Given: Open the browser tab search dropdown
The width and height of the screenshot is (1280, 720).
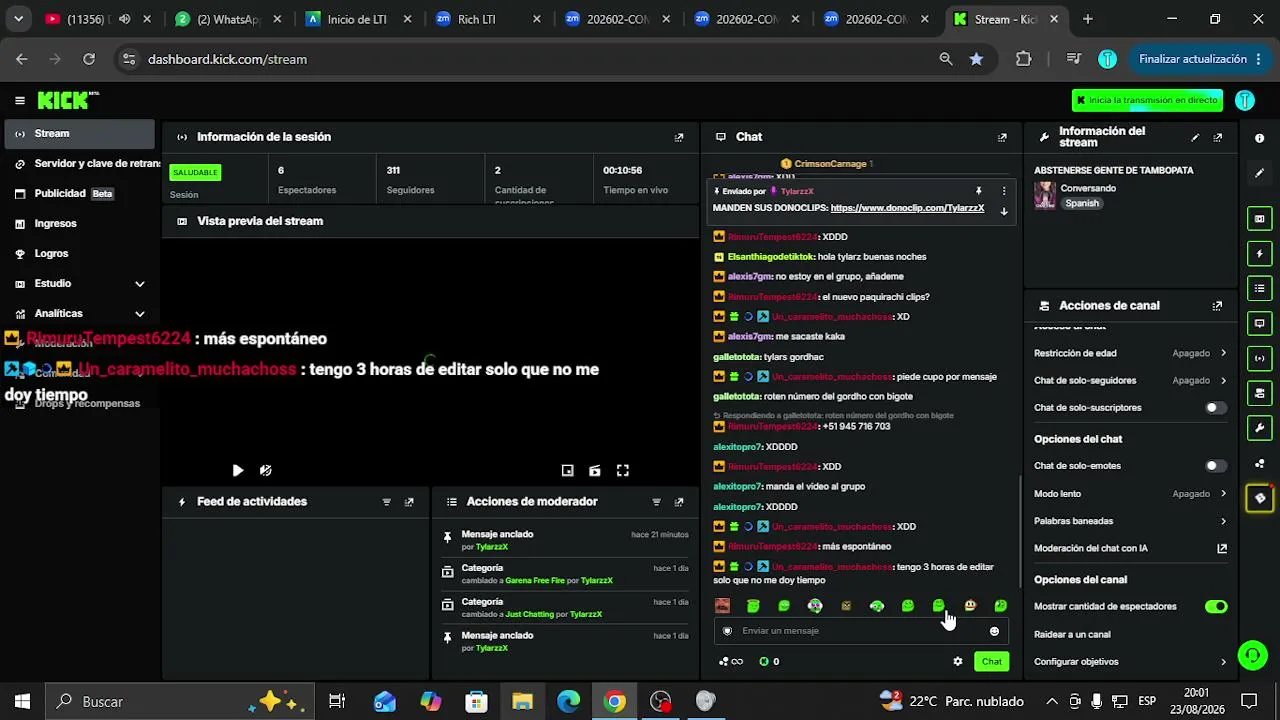Looking at the screenshot, I should [18, 19].
